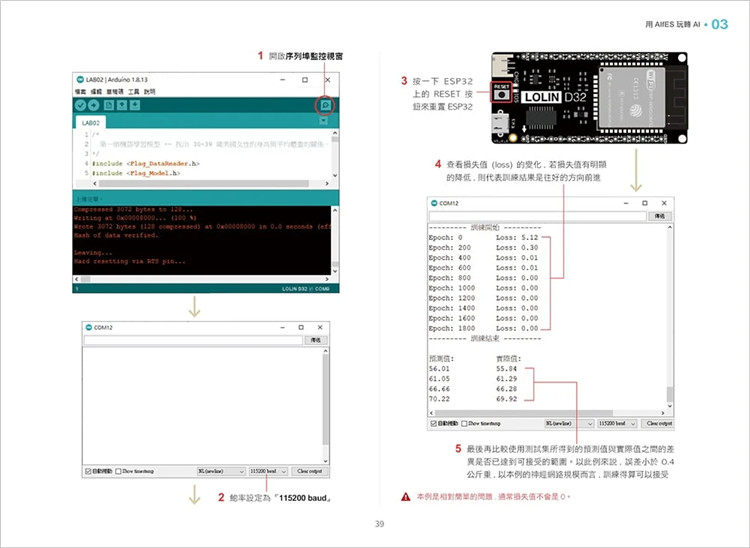Click the vertical scrollbar of the Arduino console
Image resolution: width=750 pixels, height=548 pixels.
335,241
